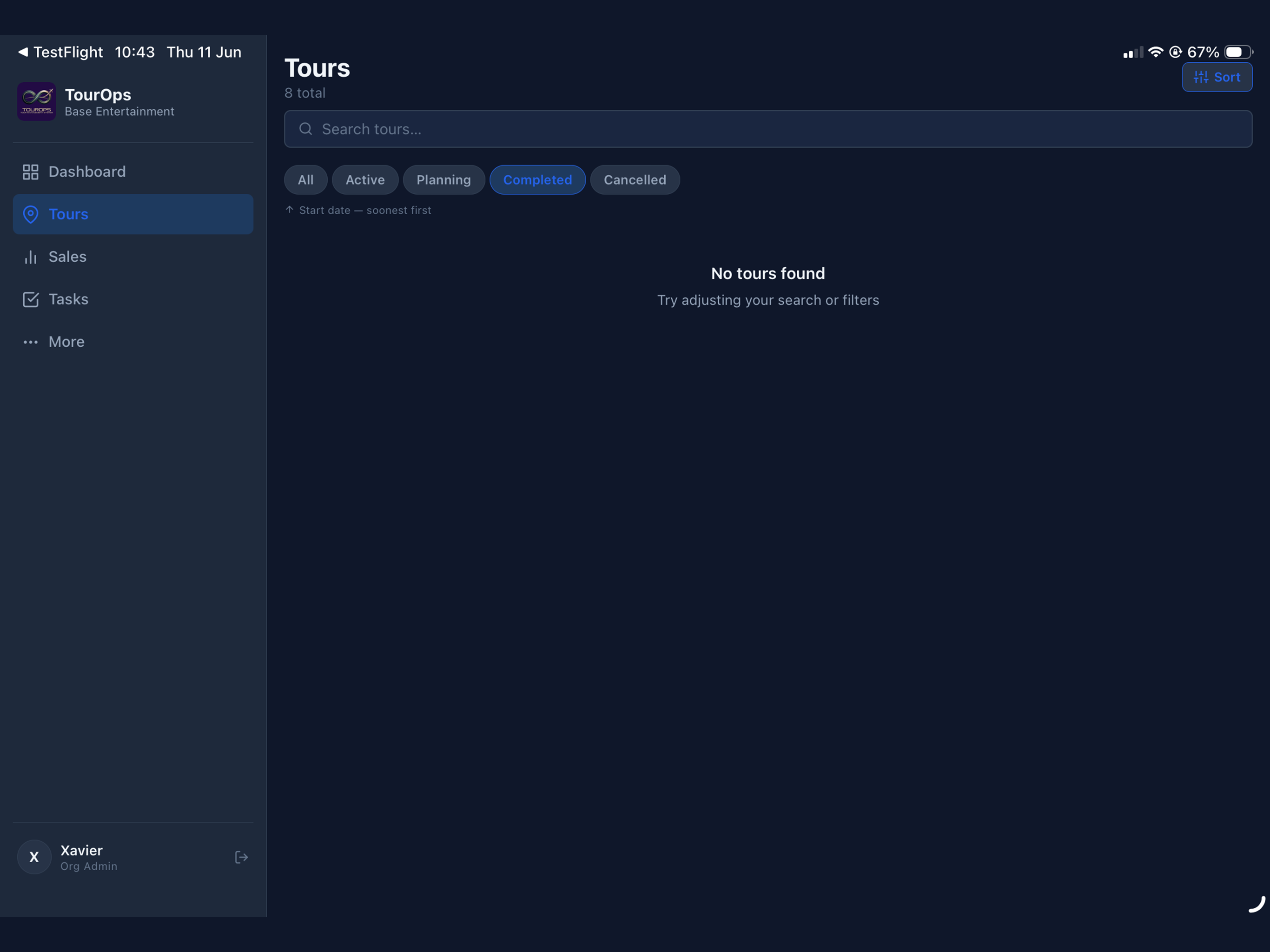Filter tours by Active
The width and height of the screenshot is (1270, 952).
pos(365,180)
